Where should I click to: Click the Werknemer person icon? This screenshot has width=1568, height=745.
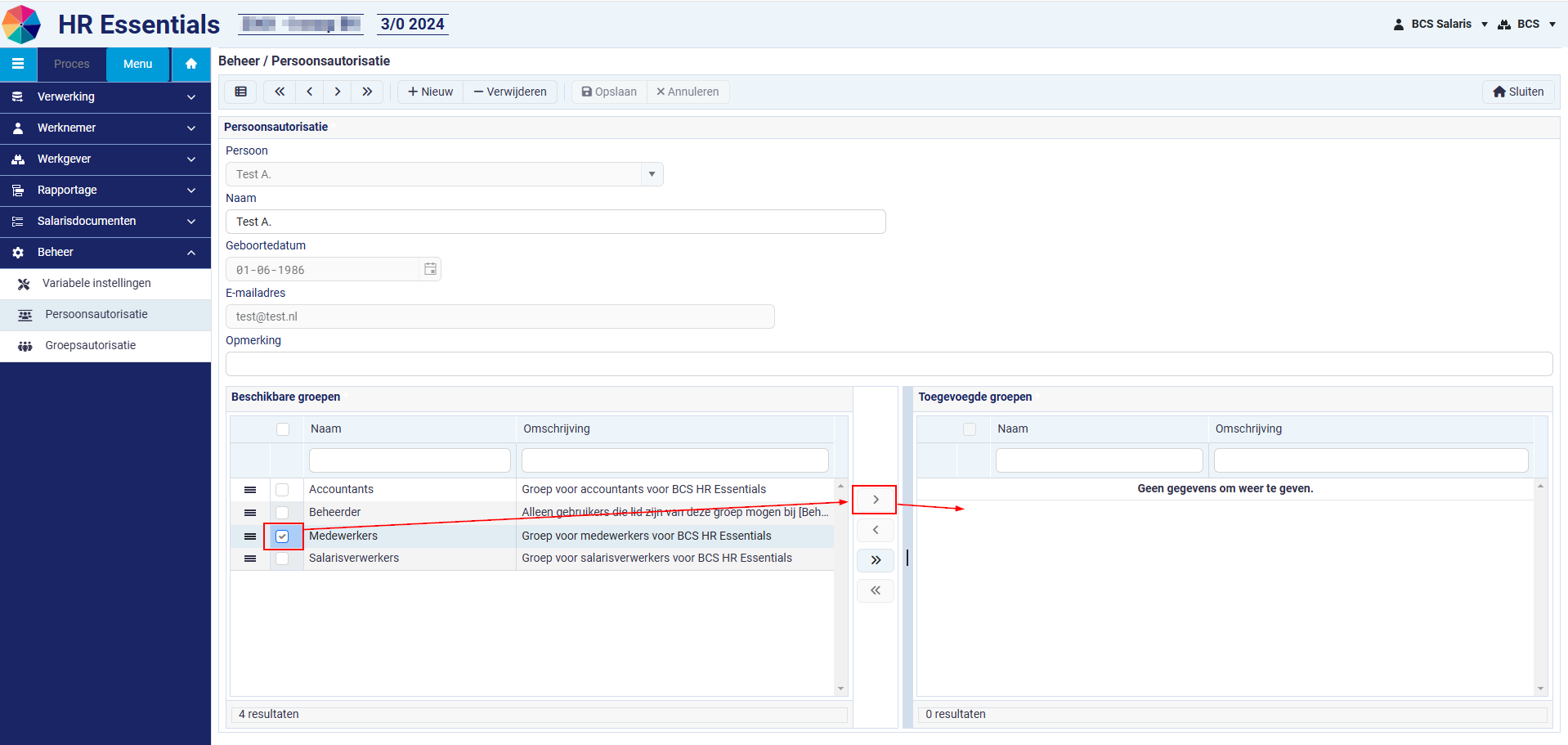click(x=18, y=128)
